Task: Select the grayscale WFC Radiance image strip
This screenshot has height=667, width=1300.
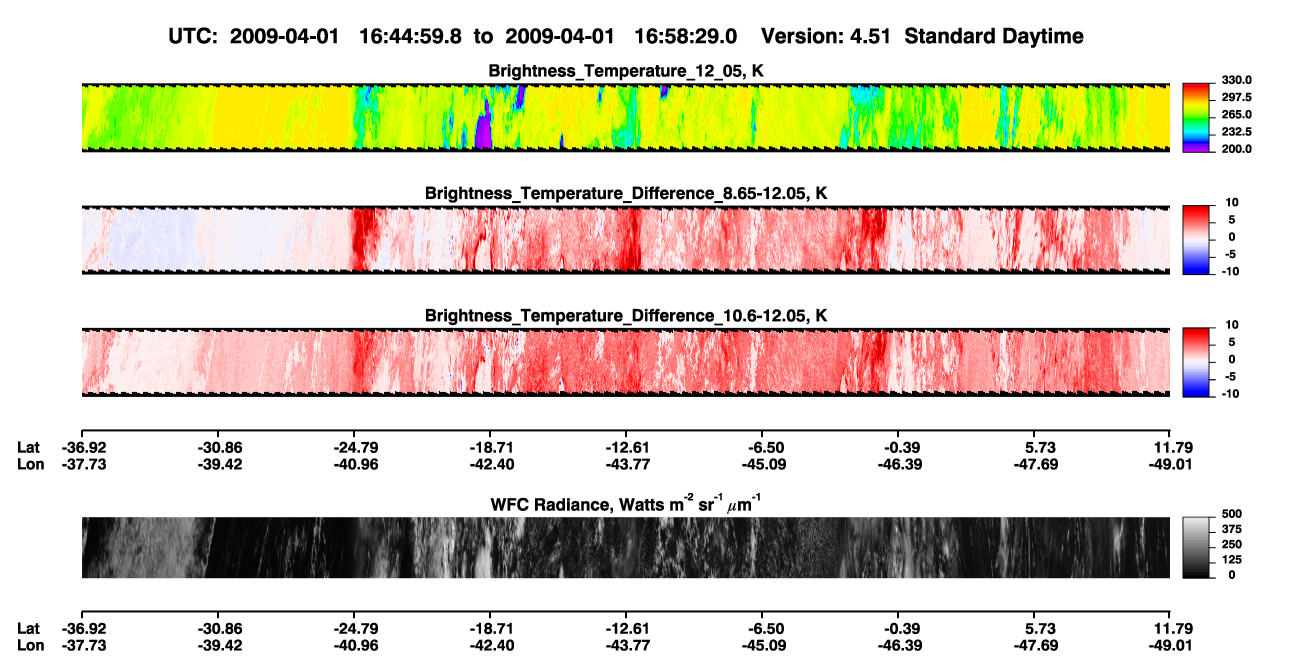Action: tap(626, 548)
